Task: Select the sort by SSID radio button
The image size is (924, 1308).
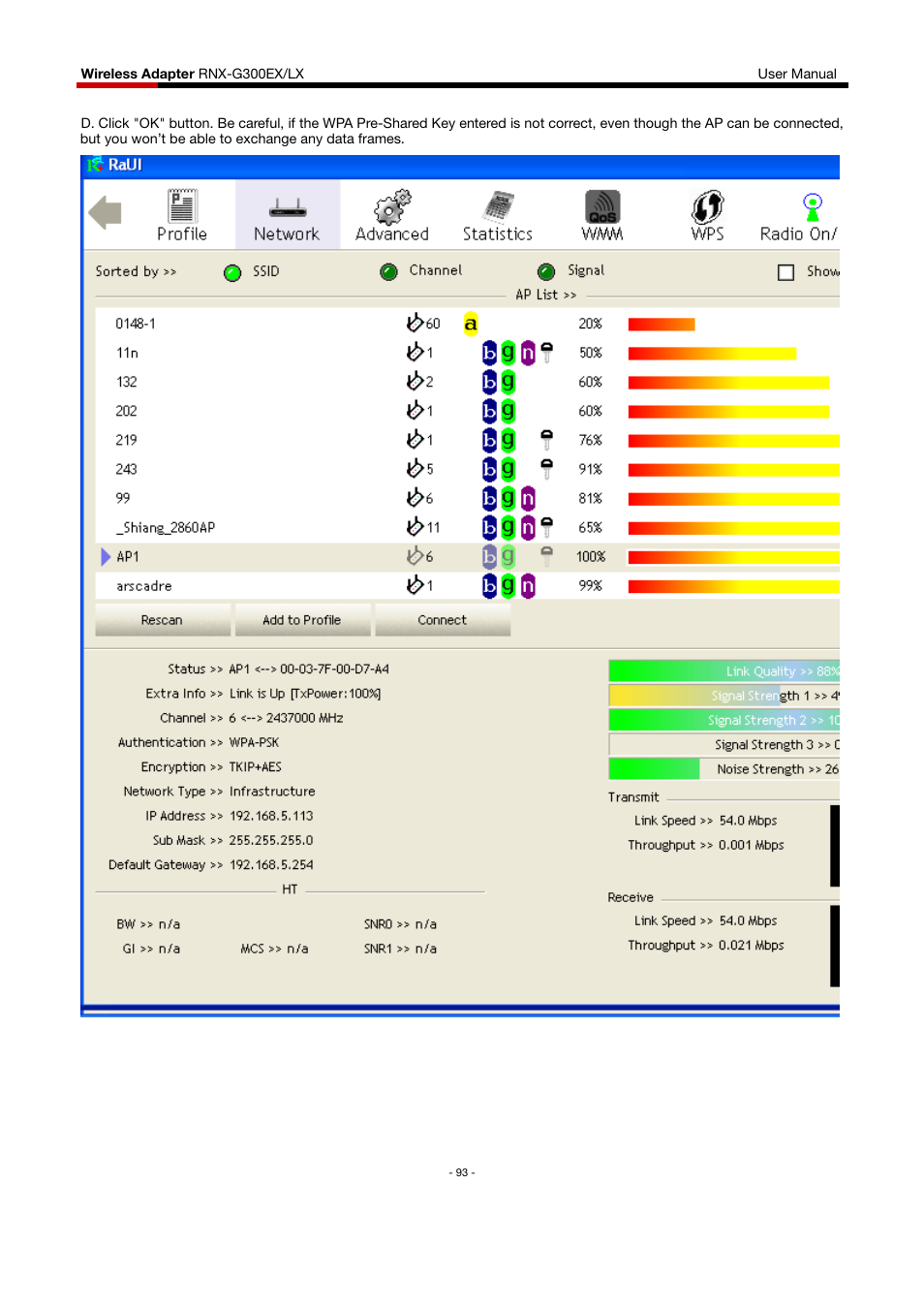Action: (232, 272)
